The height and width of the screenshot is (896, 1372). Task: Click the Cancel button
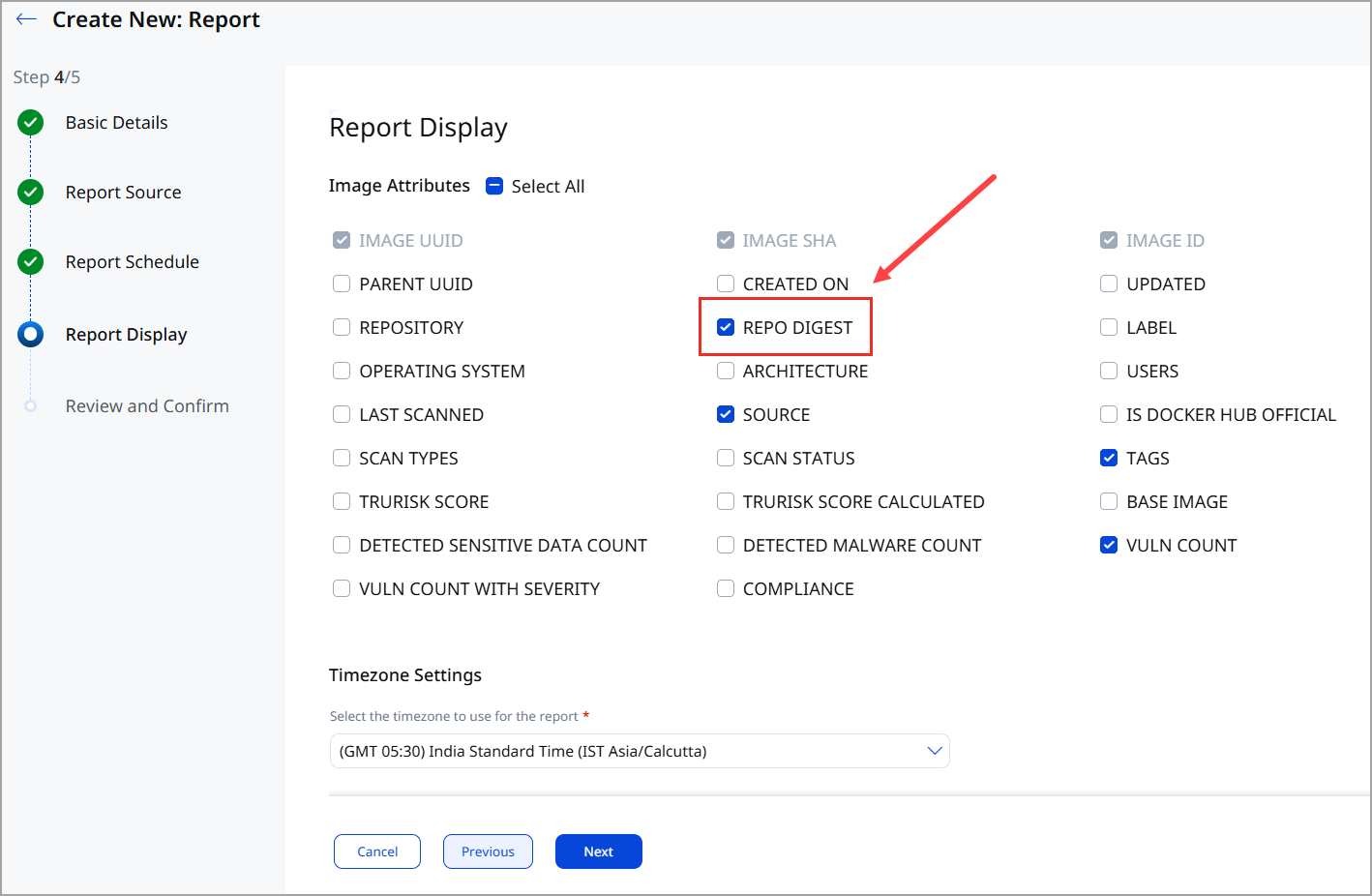[x=377, y=851]
